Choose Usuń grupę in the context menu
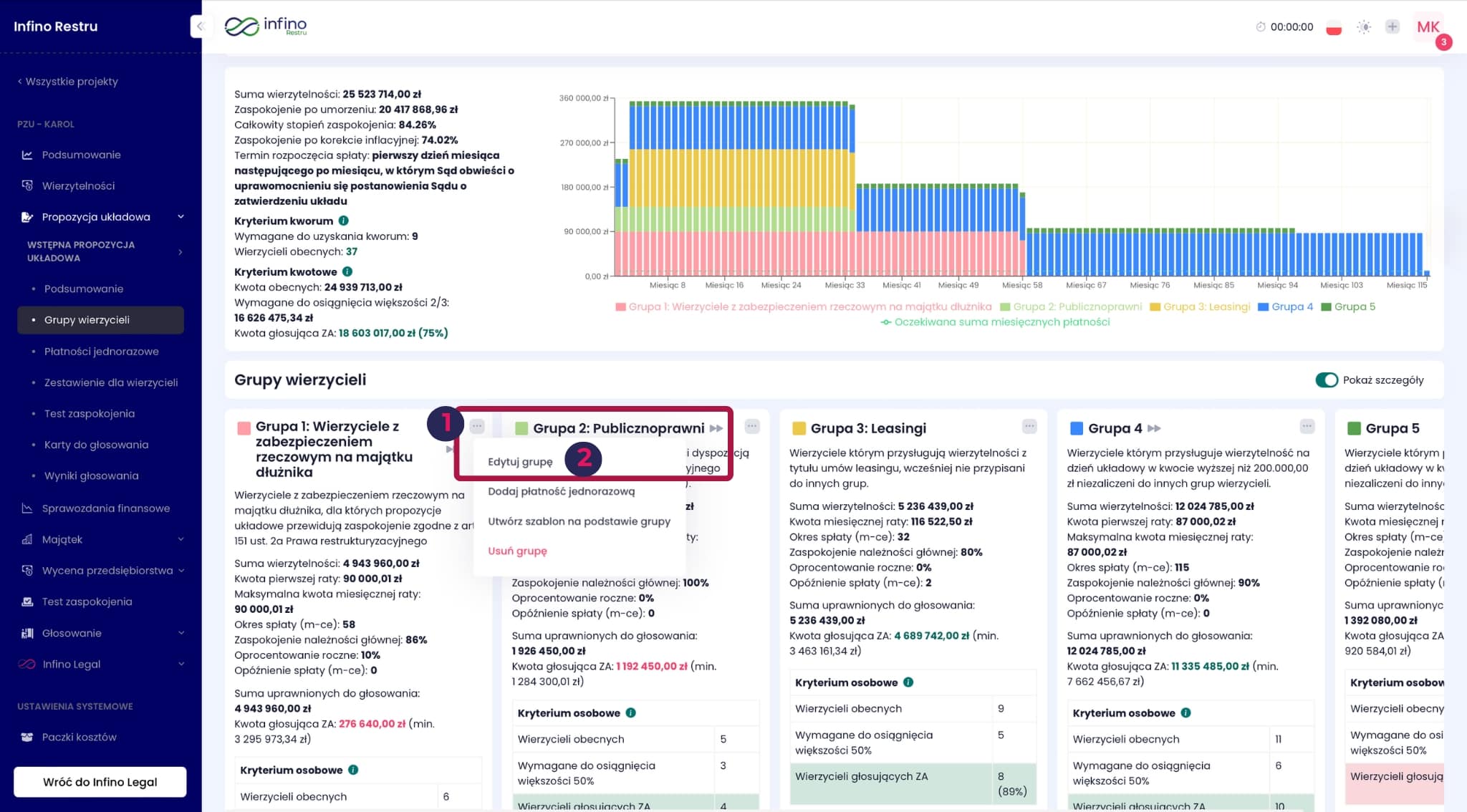 pyautogui.click(x=517, y=551)
